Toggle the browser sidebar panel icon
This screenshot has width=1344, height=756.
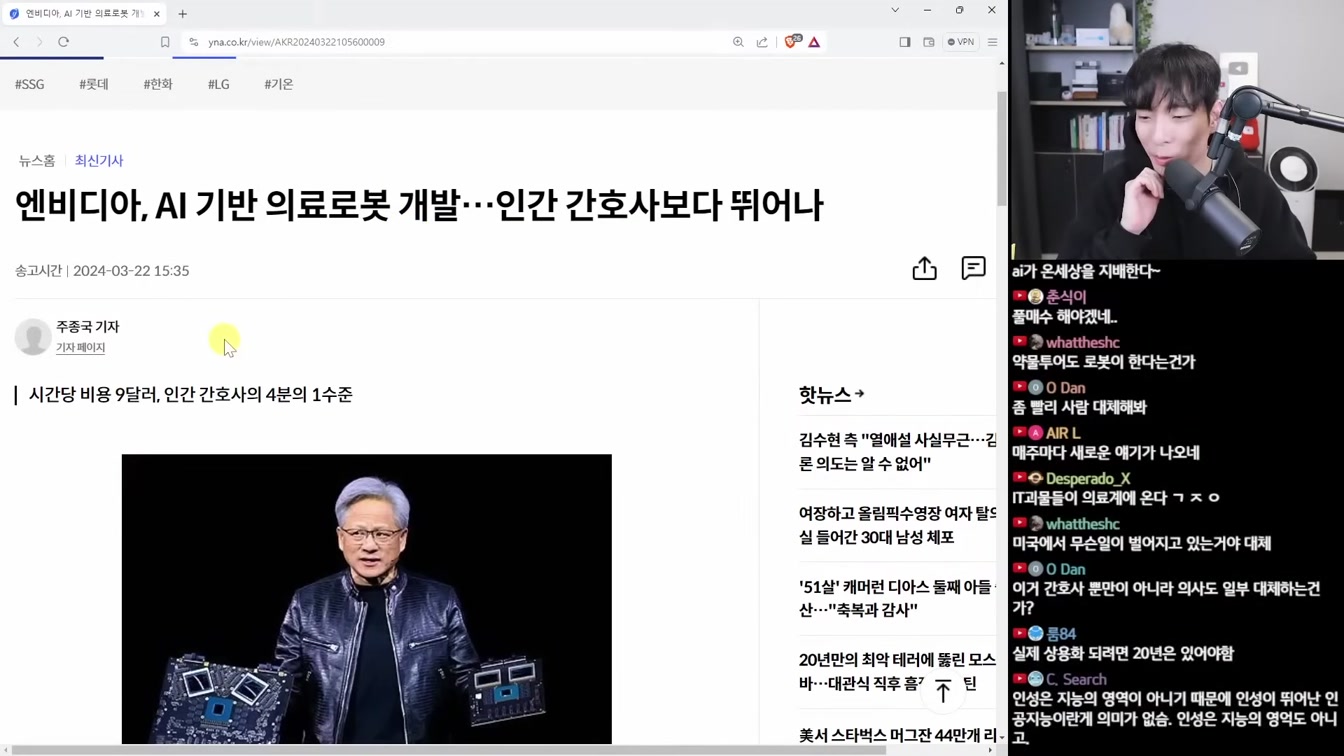905,42
